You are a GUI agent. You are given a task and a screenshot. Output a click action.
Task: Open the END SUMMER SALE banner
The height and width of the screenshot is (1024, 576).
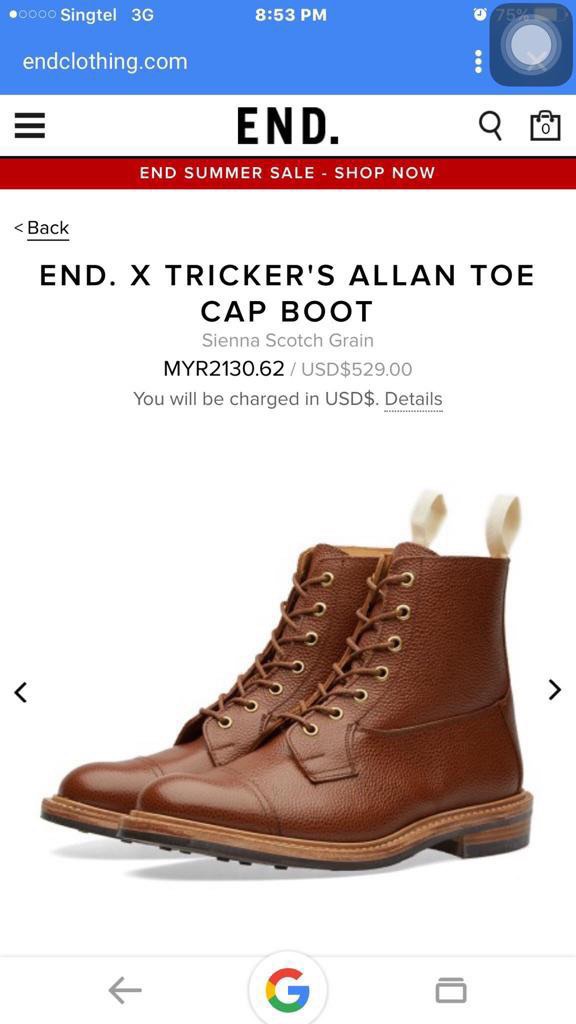click(x=288, y=172)
